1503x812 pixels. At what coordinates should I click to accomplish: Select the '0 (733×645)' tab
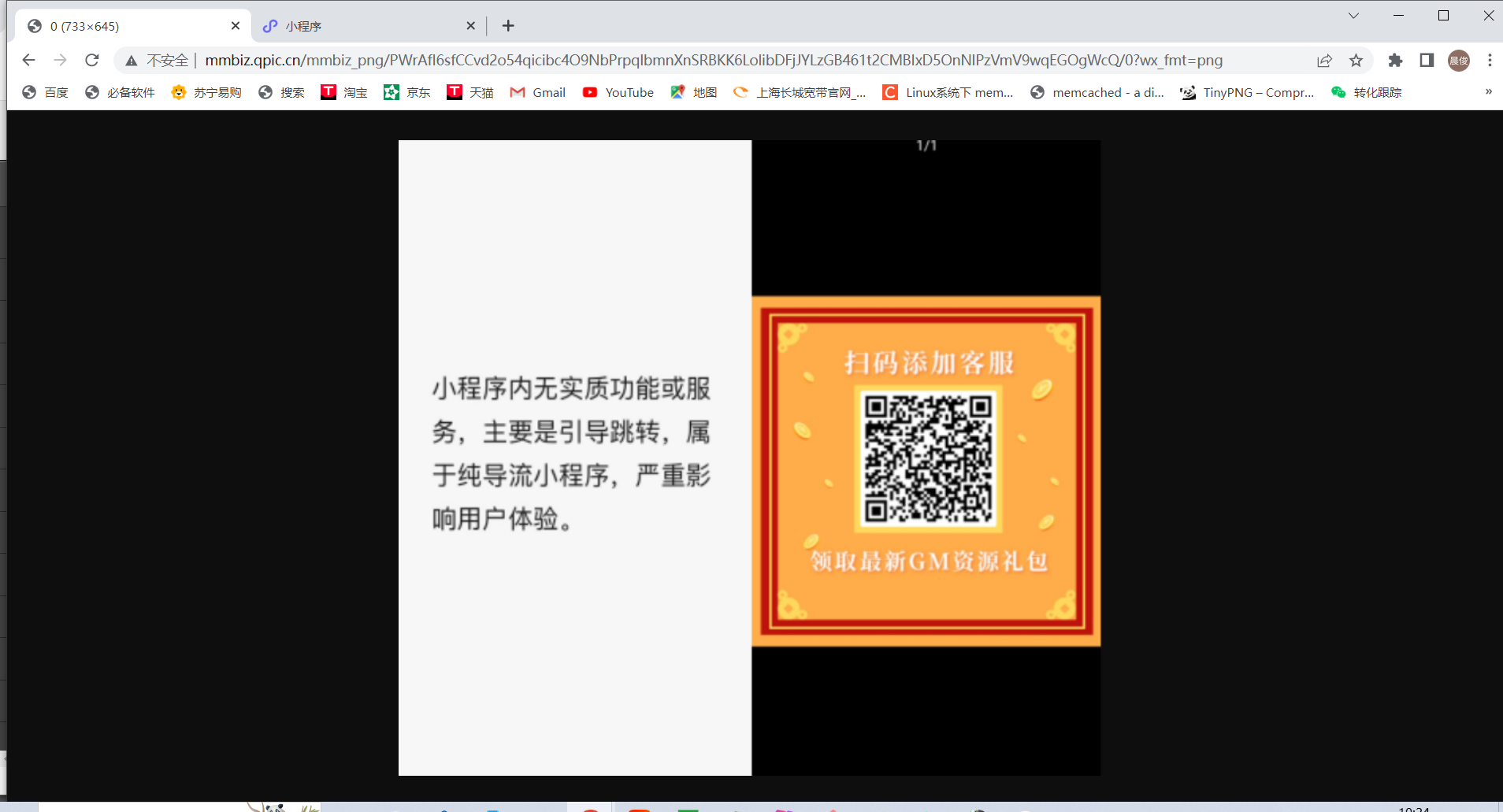tap(133, 26)
